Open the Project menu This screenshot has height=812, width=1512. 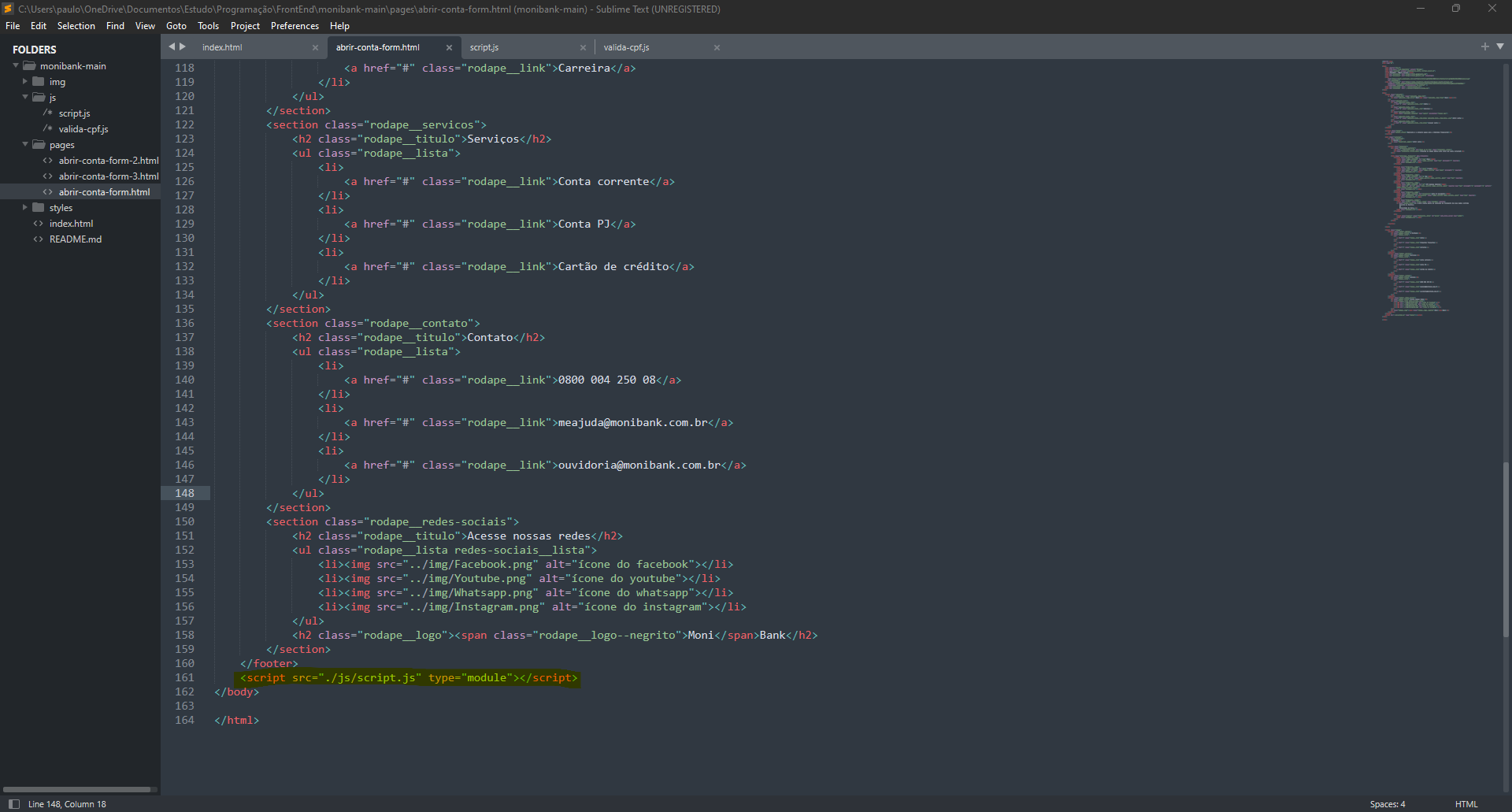[x=245, y=26]
